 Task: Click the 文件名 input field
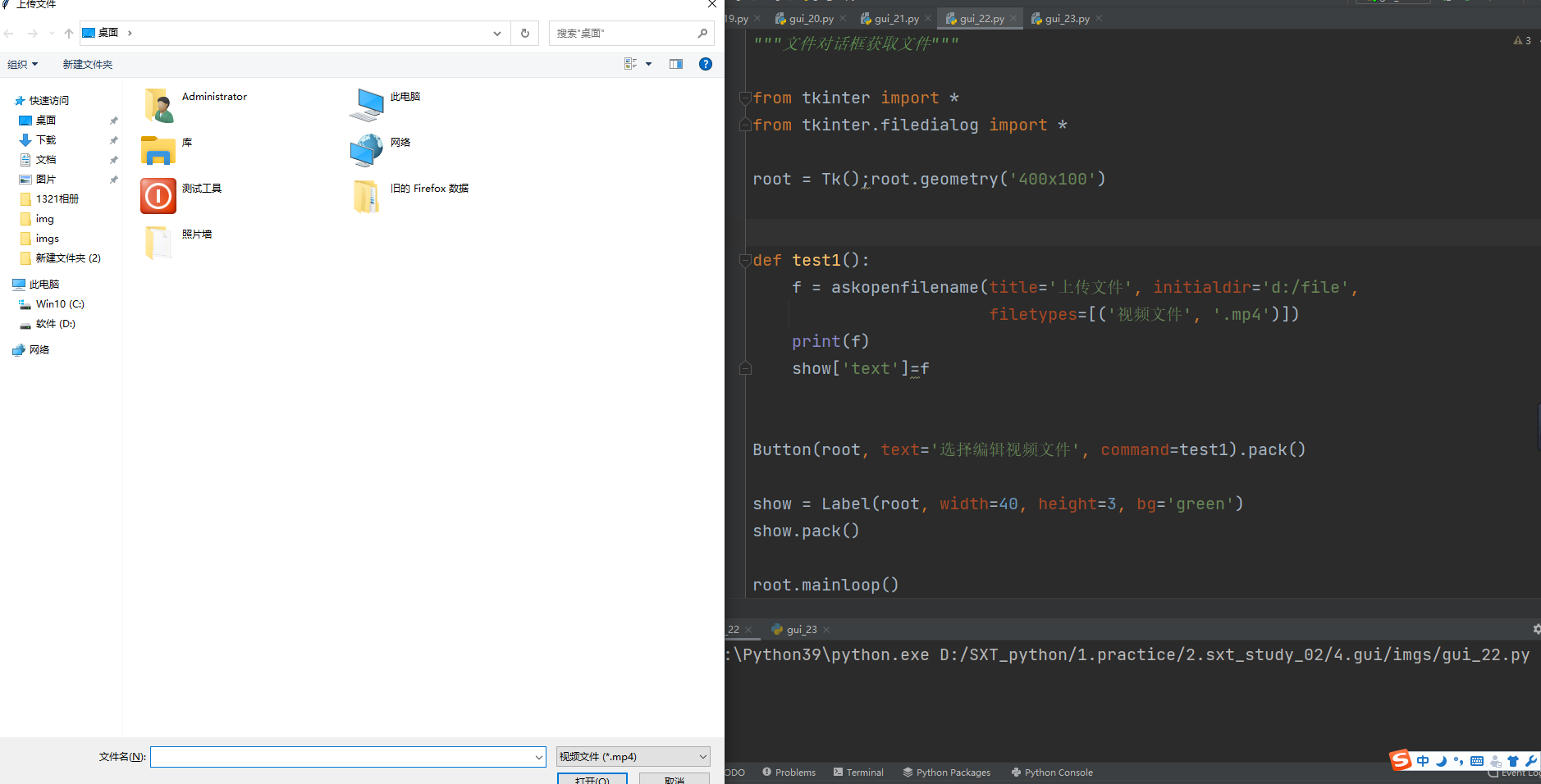click(x=341, y=757)
